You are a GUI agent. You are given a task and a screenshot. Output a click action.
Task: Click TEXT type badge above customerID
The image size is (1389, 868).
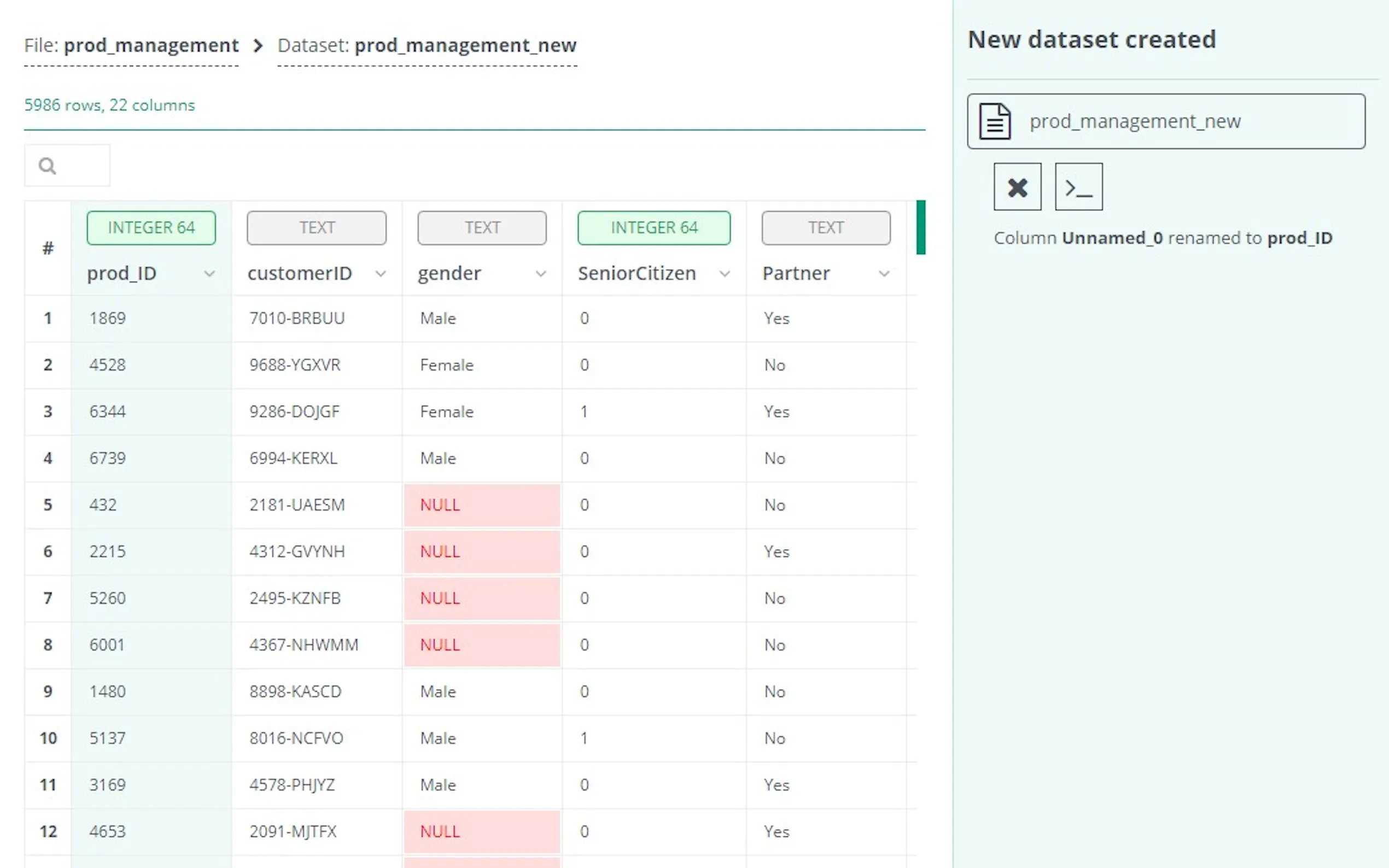317,228
